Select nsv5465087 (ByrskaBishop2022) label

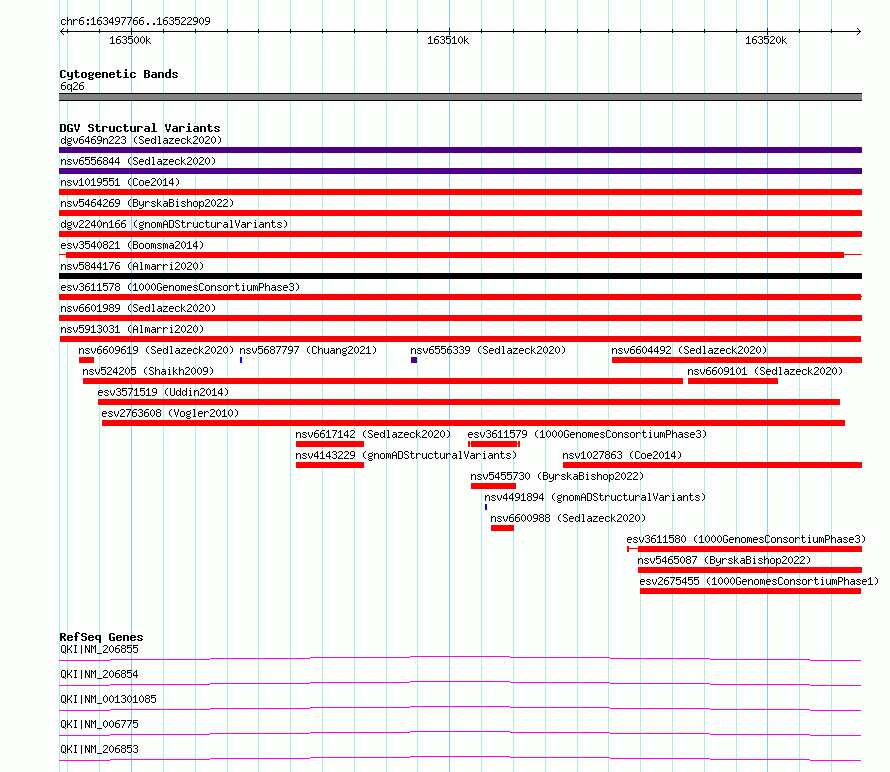[x=724, y=560]
